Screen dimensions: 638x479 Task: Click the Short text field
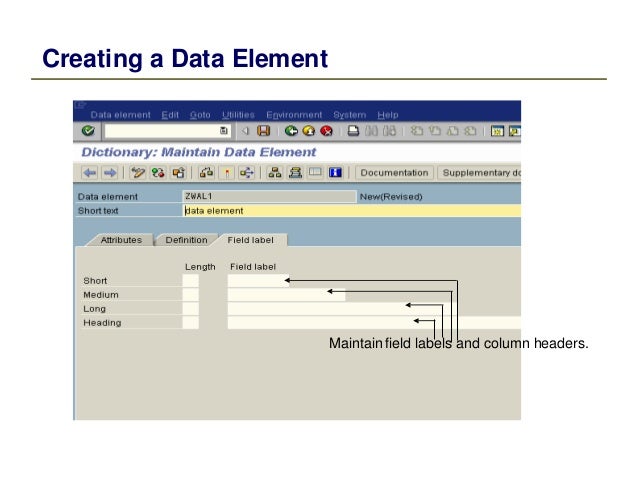352,210
